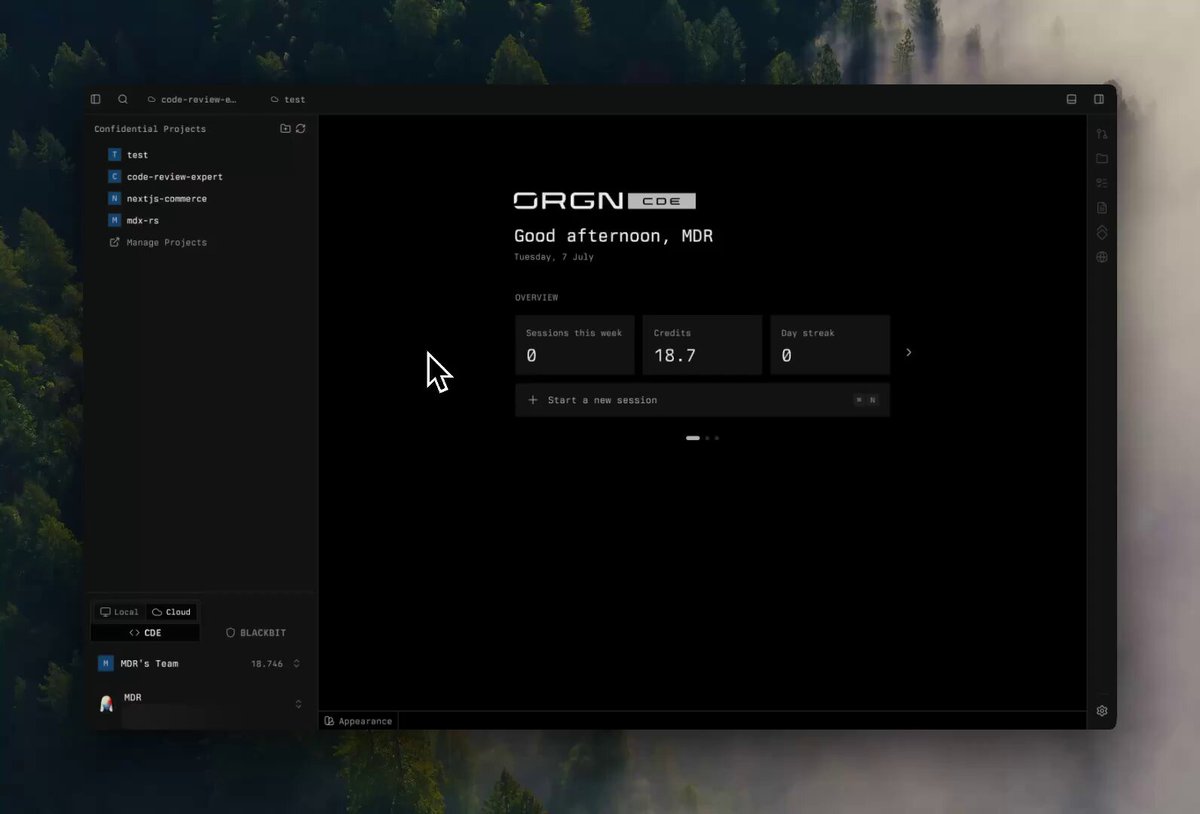Image resolution: width=1200 pixels, height=814 pixels.
Task: Open the file explorer folder icon
Action: [1102, 158]
